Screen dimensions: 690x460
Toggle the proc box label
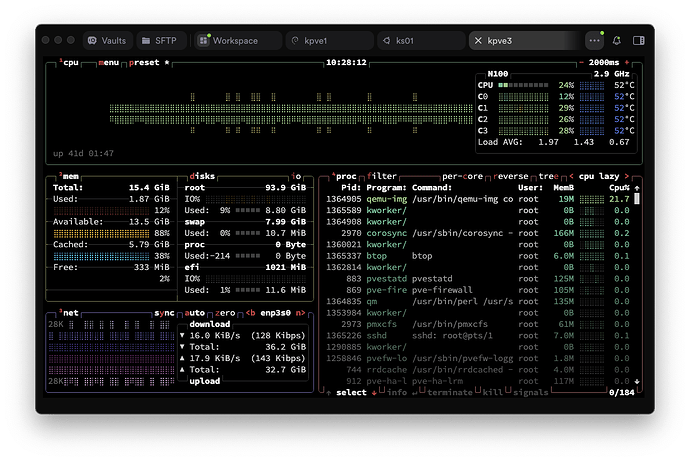tap(346, 176)
